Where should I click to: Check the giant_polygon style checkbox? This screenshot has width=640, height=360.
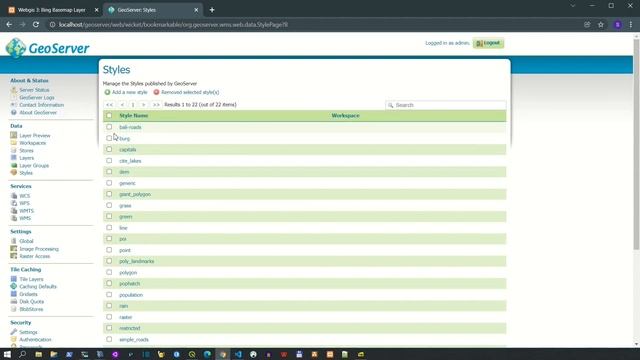(x=109, y=194)
